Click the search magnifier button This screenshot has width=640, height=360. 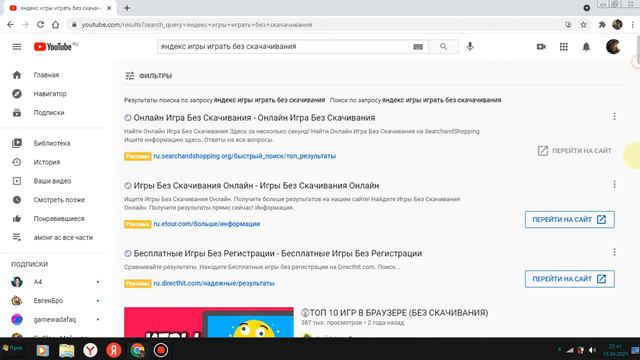point(443,47)
